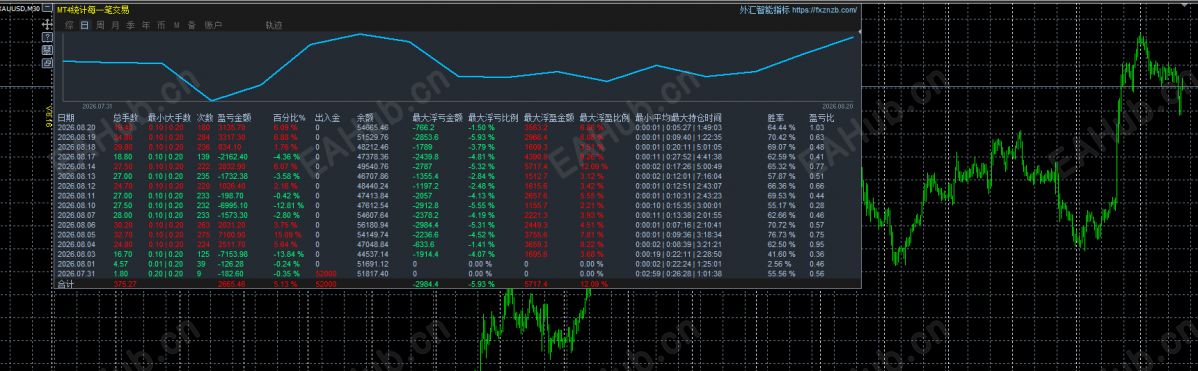Click the 出入金 column header

(327, 118)
